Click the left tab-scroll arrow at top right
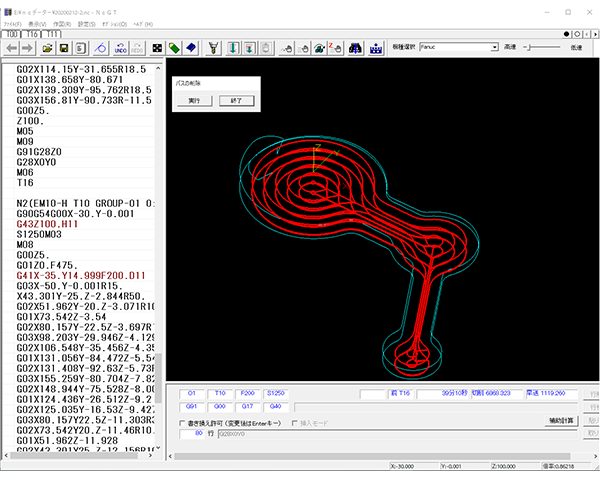The width and height of the screenshot is (600, 480). [587, 34]
